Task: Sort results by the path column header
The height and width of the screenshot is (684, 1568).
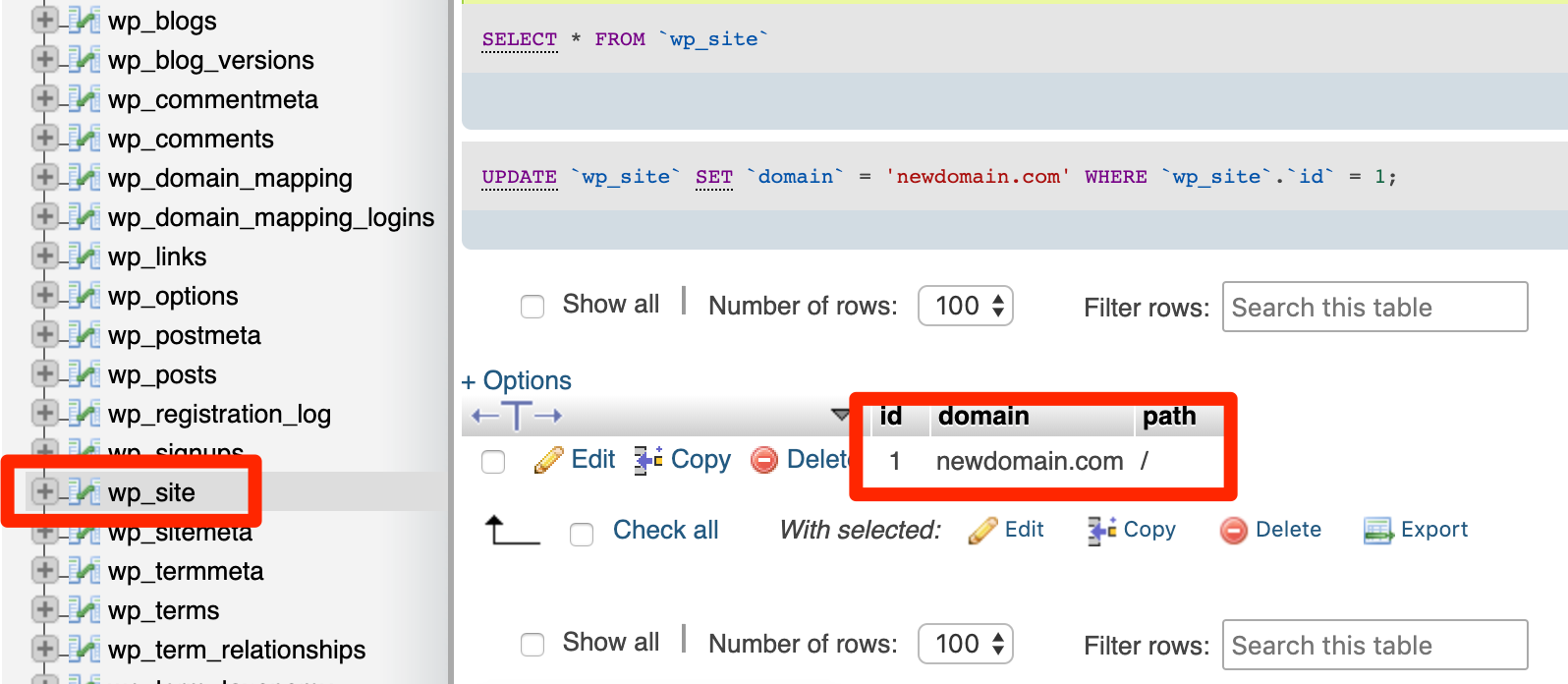Action: tap(1169, 417)
